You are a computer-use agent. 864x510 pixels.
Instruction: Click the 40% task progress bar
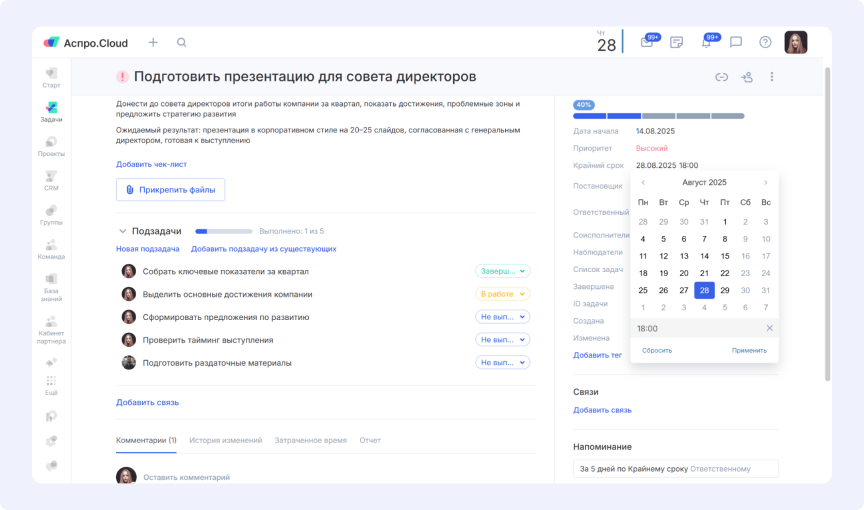point(658,116)
